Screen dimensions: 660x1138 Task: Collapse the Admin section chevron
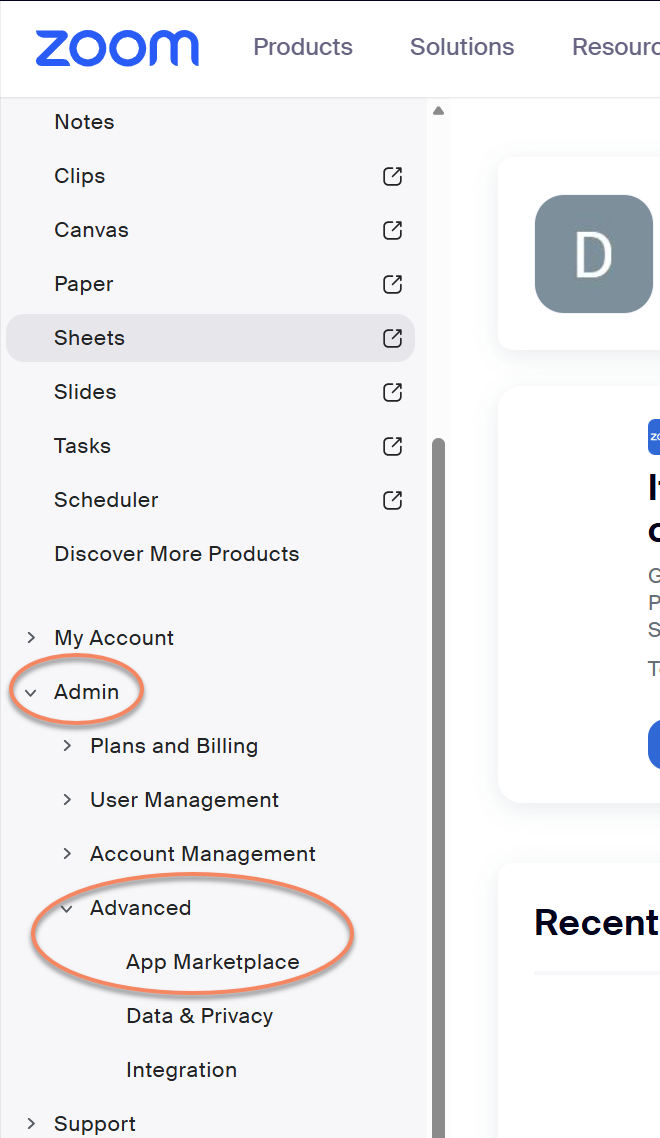31,692
